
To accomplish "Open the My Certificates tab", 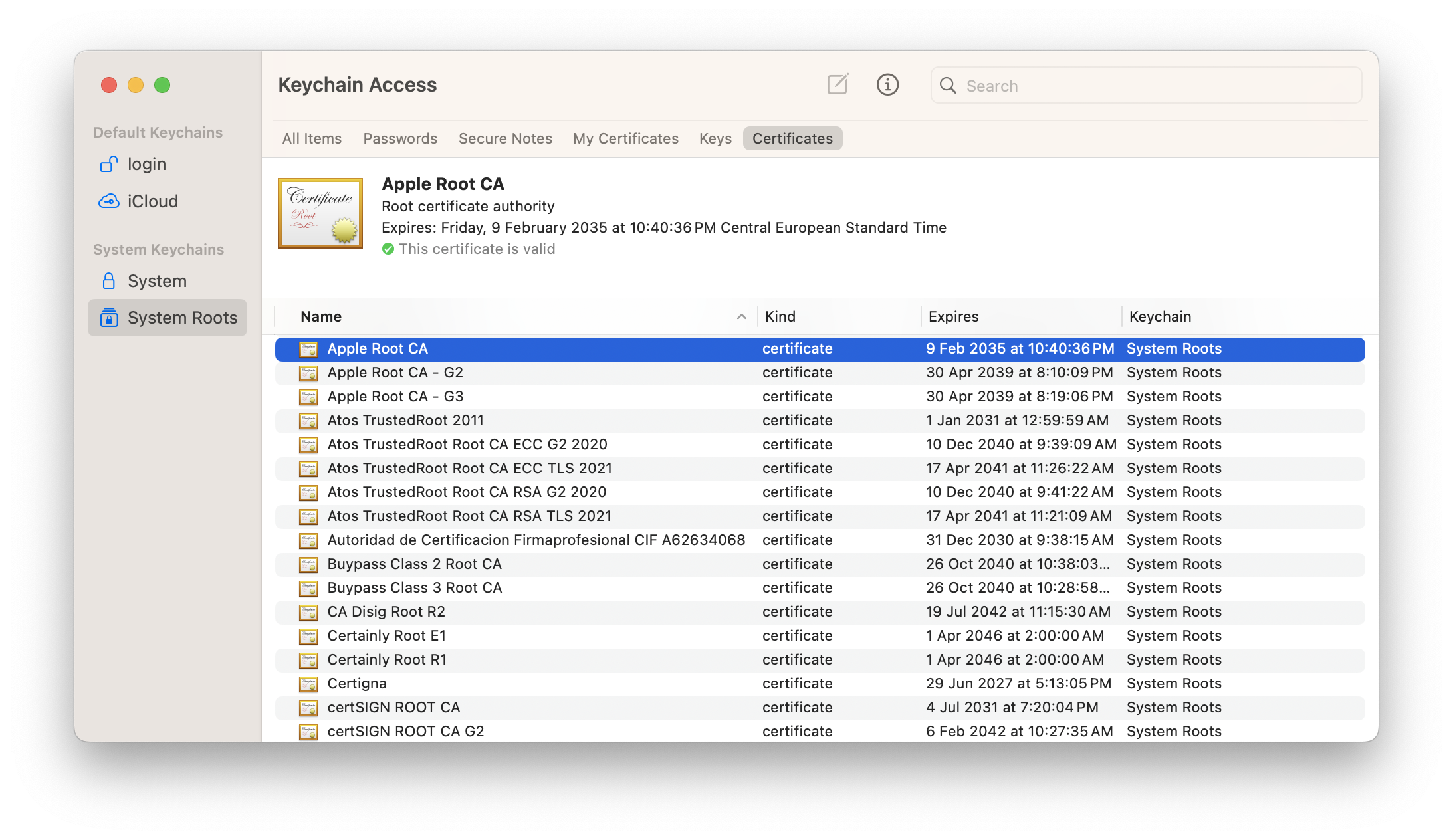I will click(625, 138).
